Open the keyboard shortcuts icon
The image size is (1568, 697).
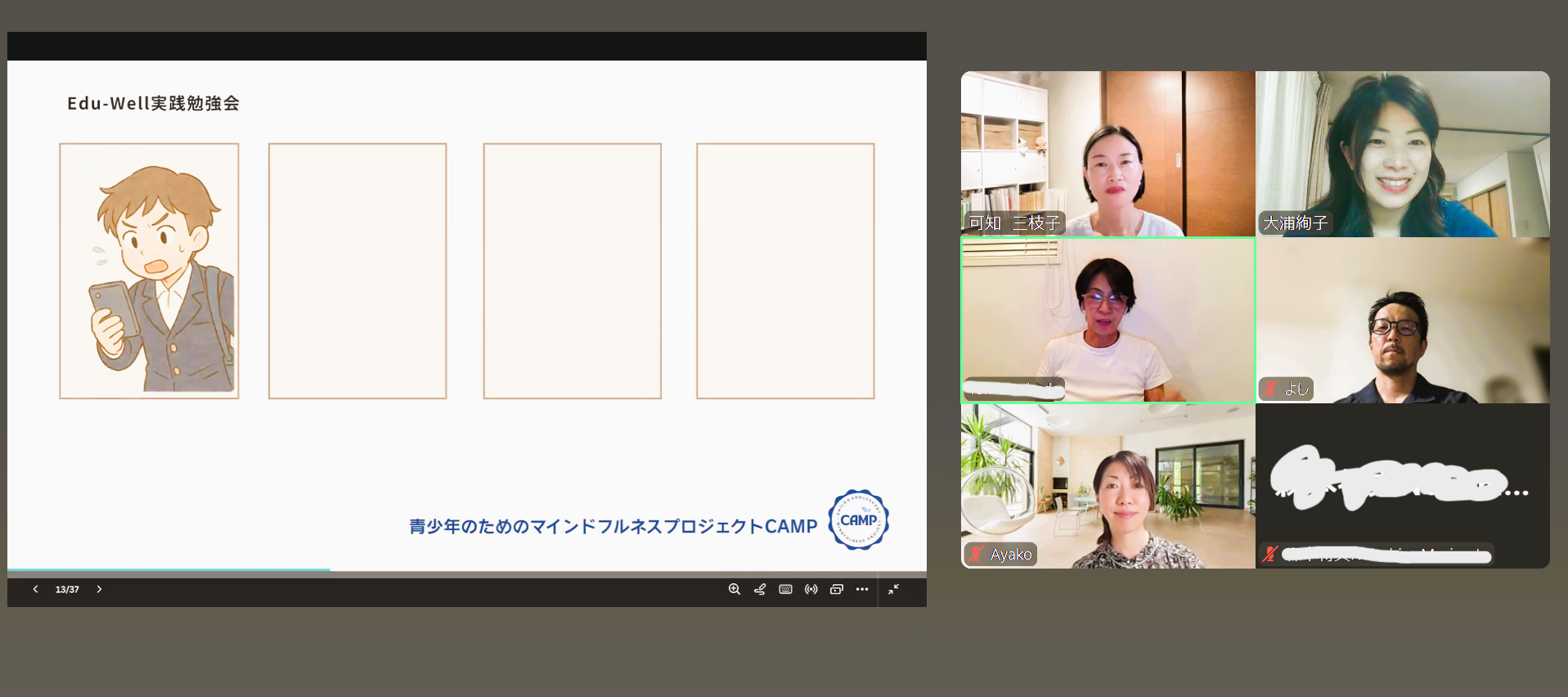tap(785, 589)
